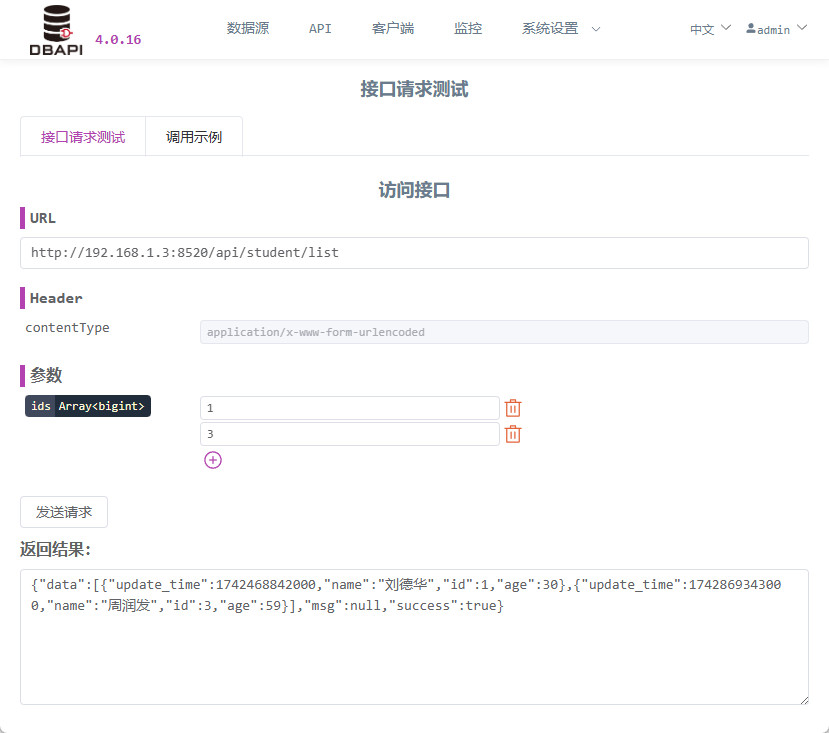
Task: Edit the second ids value field
Action: tap(350, 434)
